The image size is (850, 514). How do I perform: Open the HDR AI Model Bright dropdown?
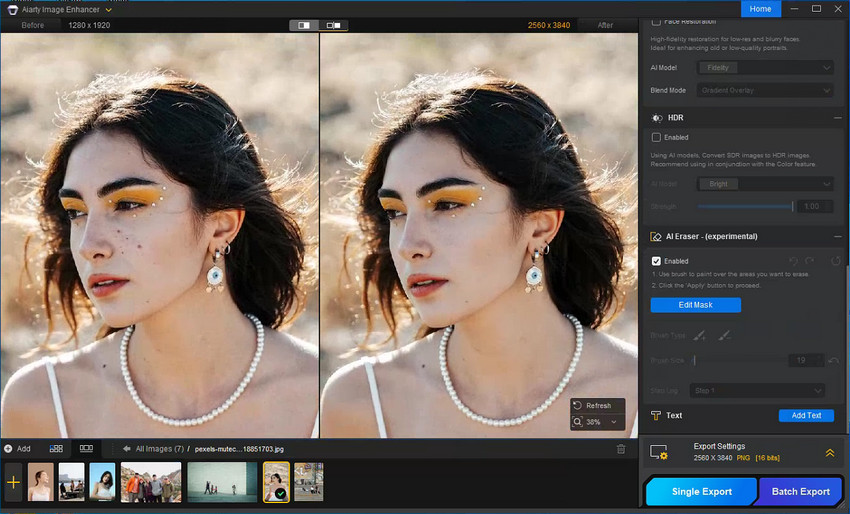click(765, 184)
